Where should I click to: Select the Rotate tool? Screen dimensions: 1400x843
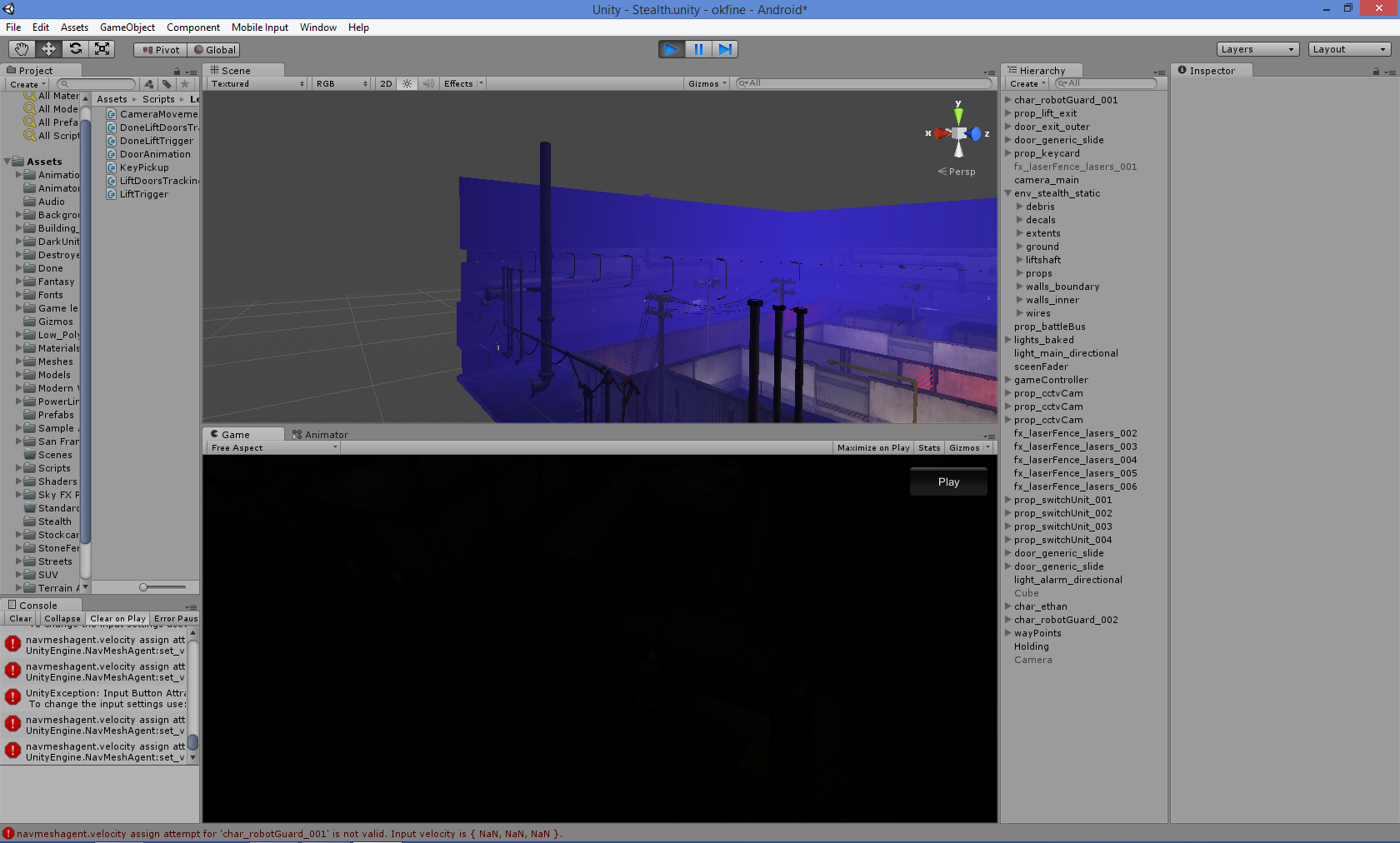point(76,49)
